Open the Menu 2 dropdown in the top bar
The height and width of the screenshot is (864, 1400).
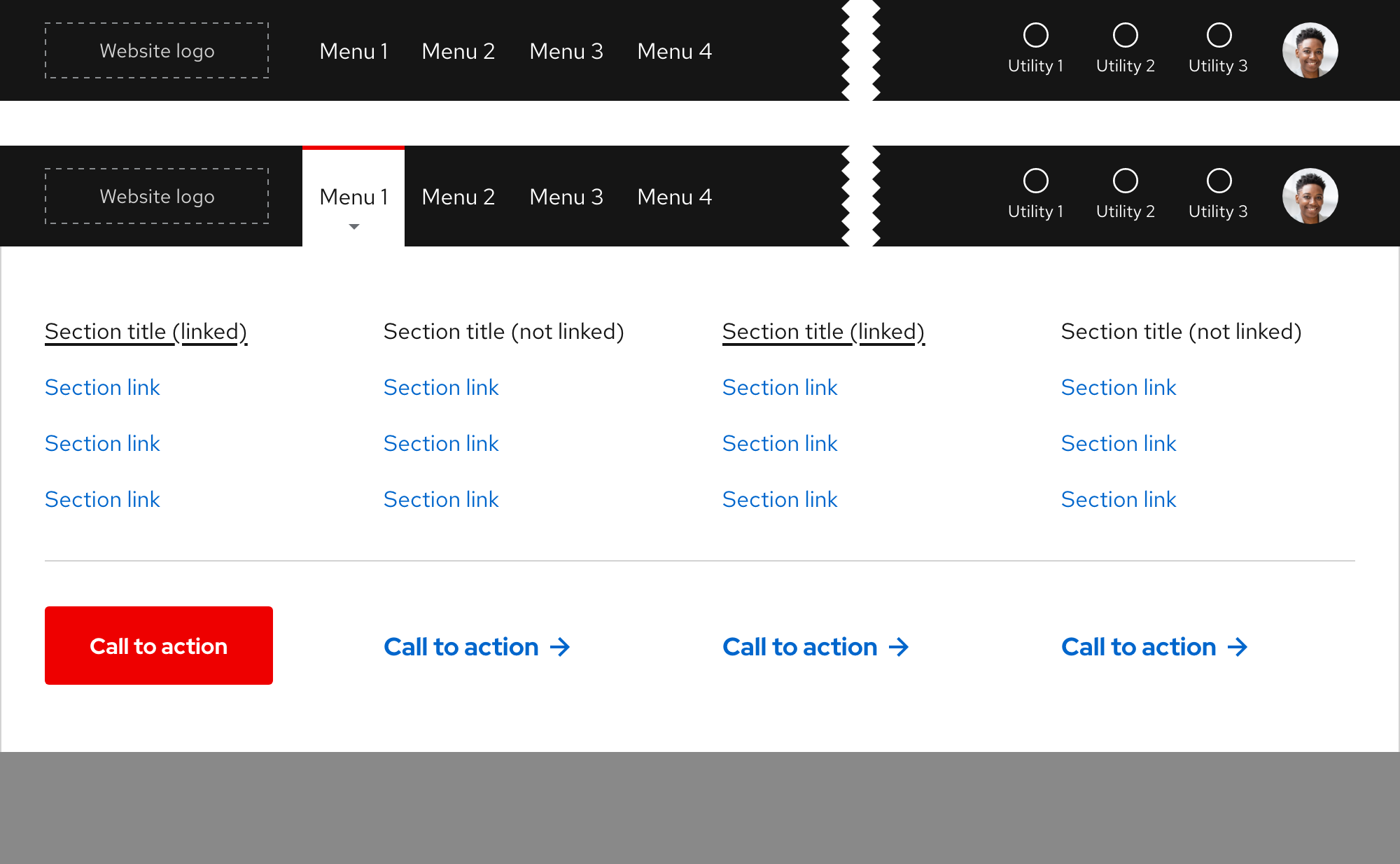tap(458, 51)
